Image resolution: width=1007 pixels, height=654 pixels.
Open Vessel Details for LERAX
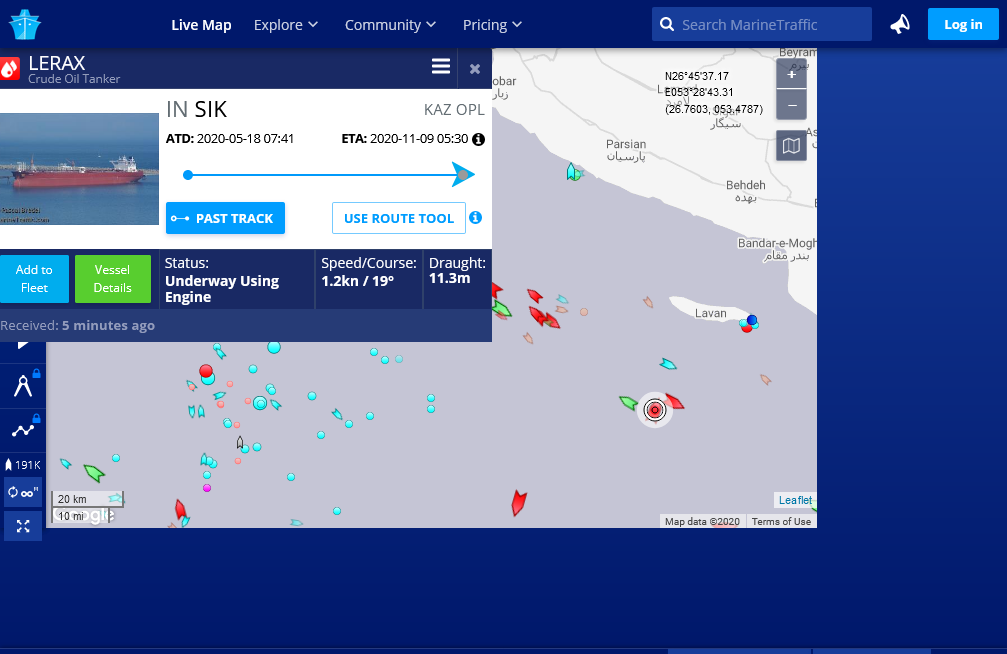pos(112,279)
